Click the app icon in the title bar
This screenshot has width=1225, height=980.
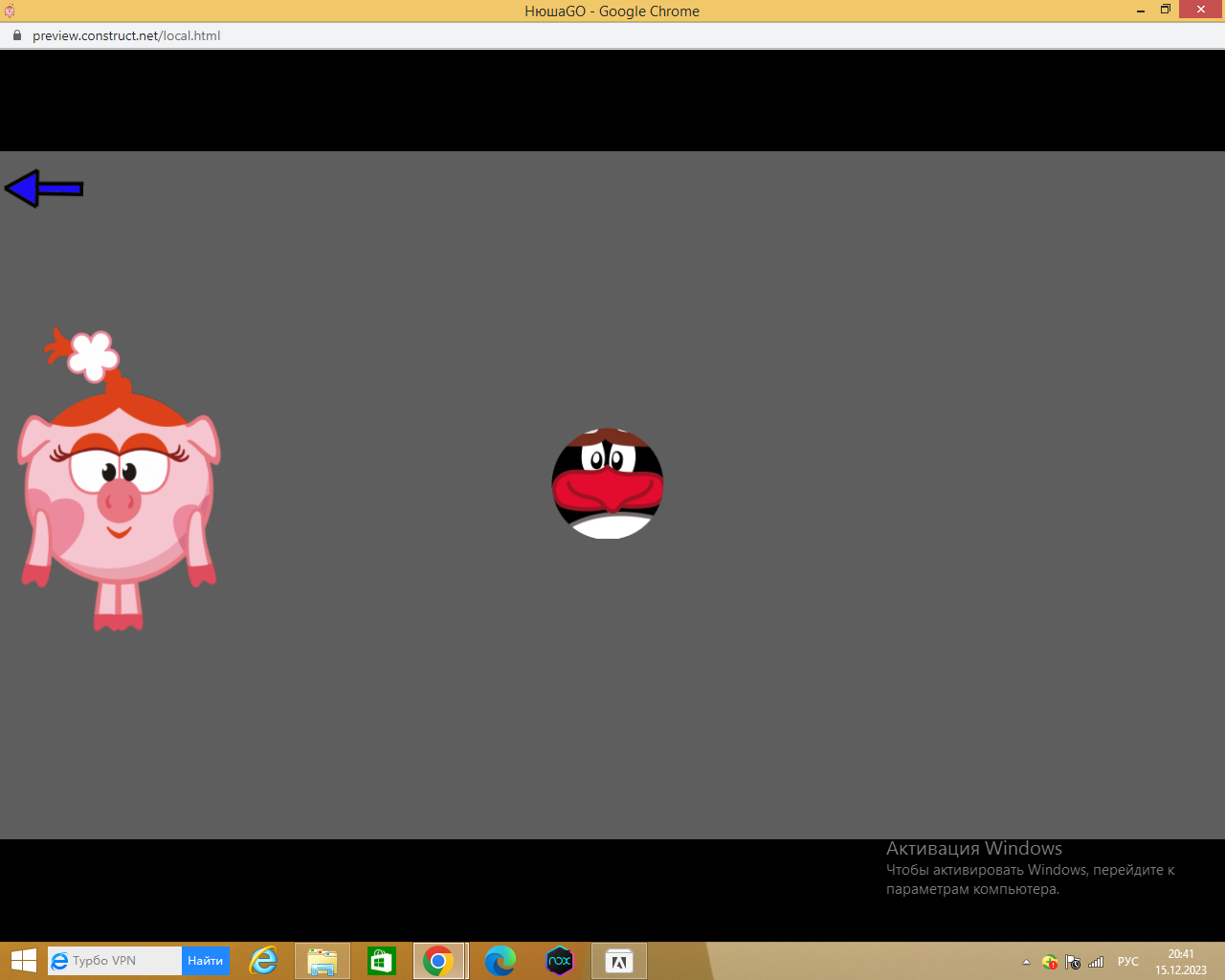point(10,11)
